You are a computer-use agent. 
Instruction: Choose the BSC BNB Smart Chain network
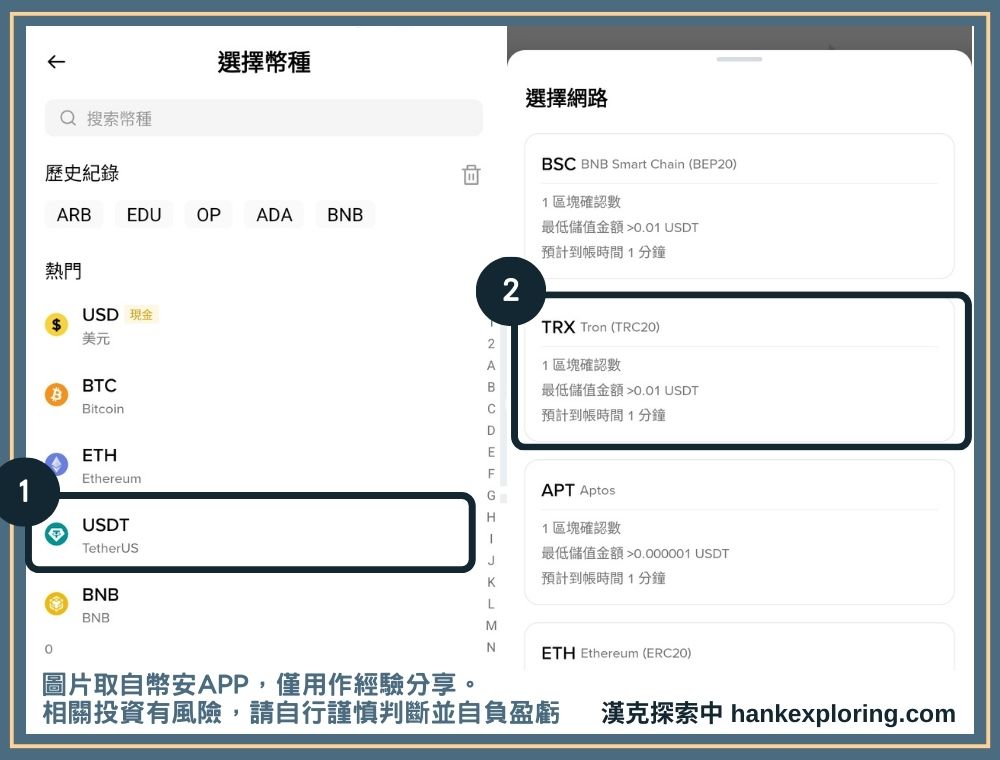[739, 205]
